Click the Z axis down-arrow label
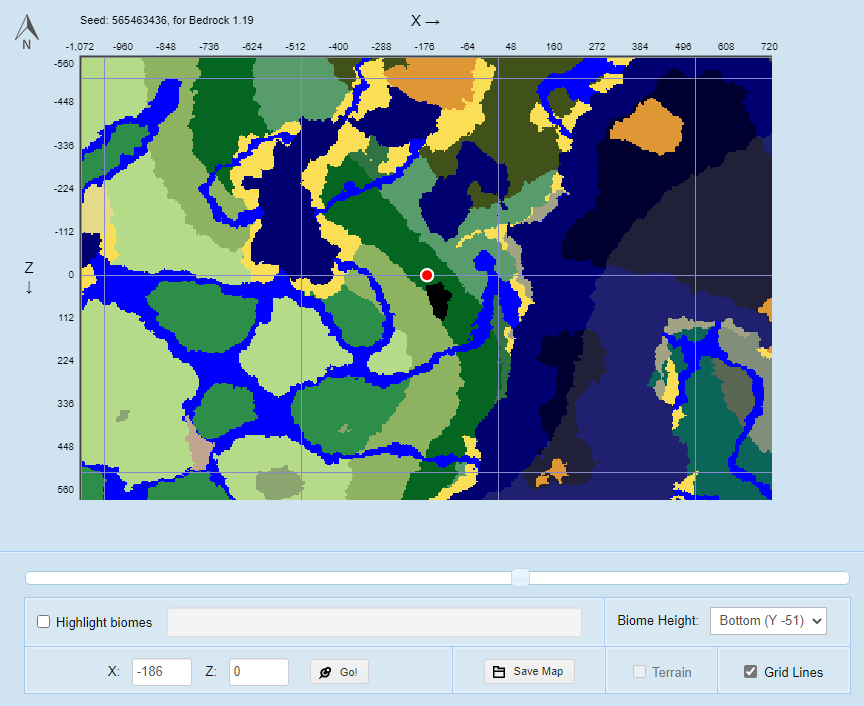 [x=29, y=278]
